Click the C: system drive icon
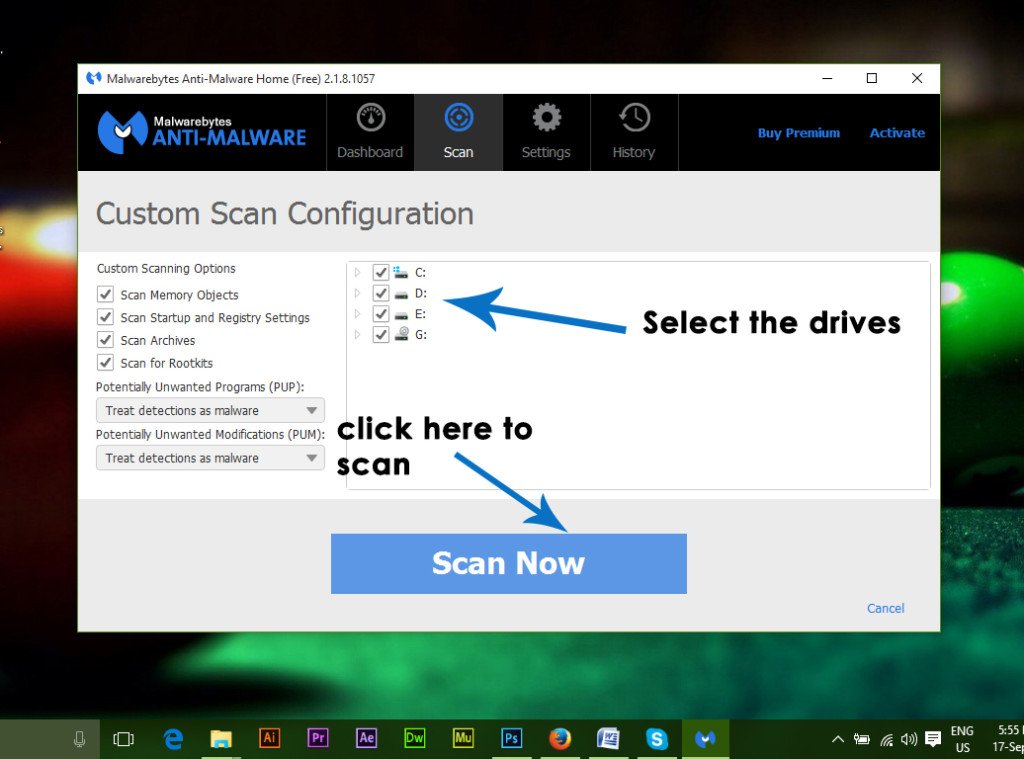This screenshot has width=1024, height=759. click(x=401, y=272)
